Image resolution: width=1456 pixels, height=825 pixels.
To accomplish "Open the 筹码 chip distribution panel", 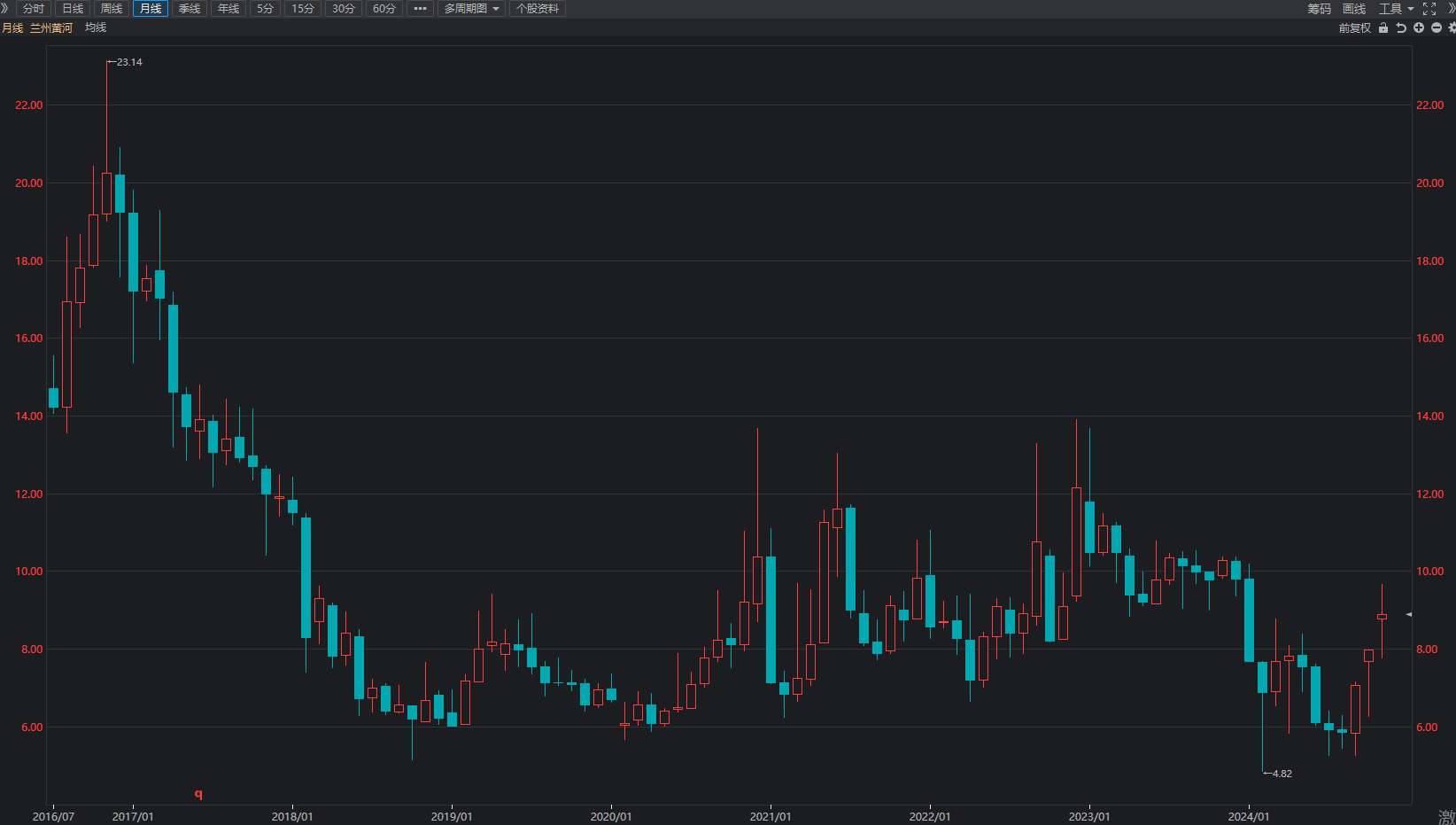I will pos(1320,9).
